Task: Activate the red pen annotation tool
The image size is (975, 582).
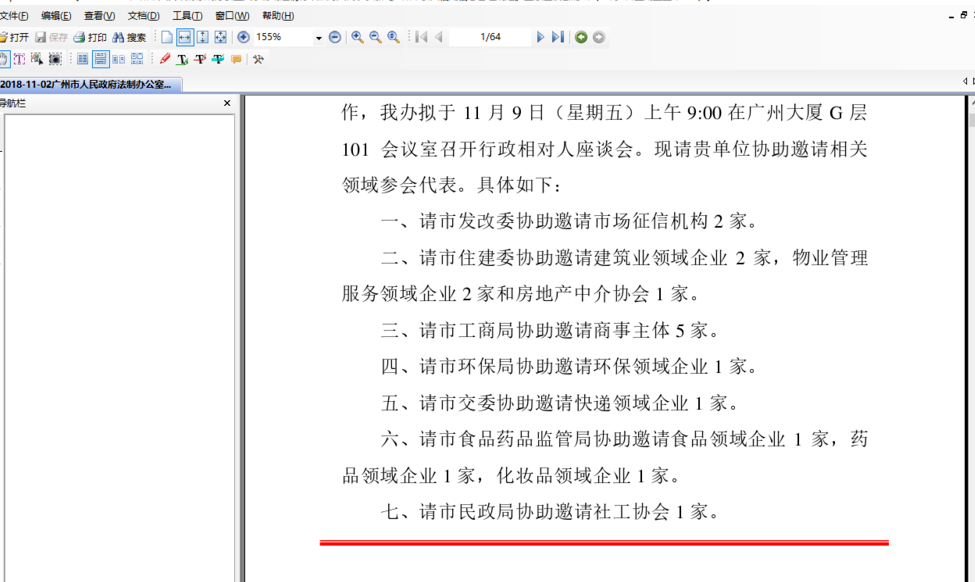Action: tap(166, 59)
